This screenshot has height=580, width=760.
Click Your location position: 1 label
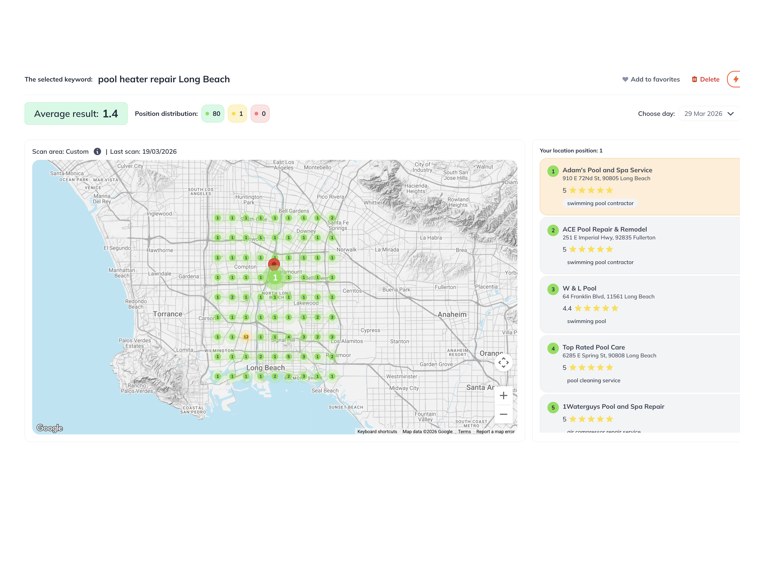[x=571, y=151]
